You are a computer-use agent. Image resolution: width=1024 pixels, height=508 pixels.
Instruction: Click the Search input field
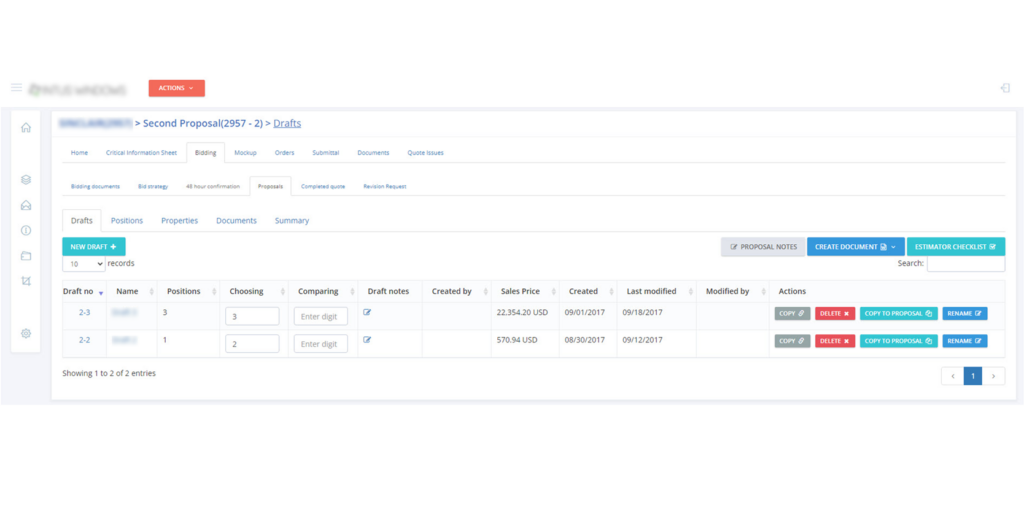click(x=965, y=264)
